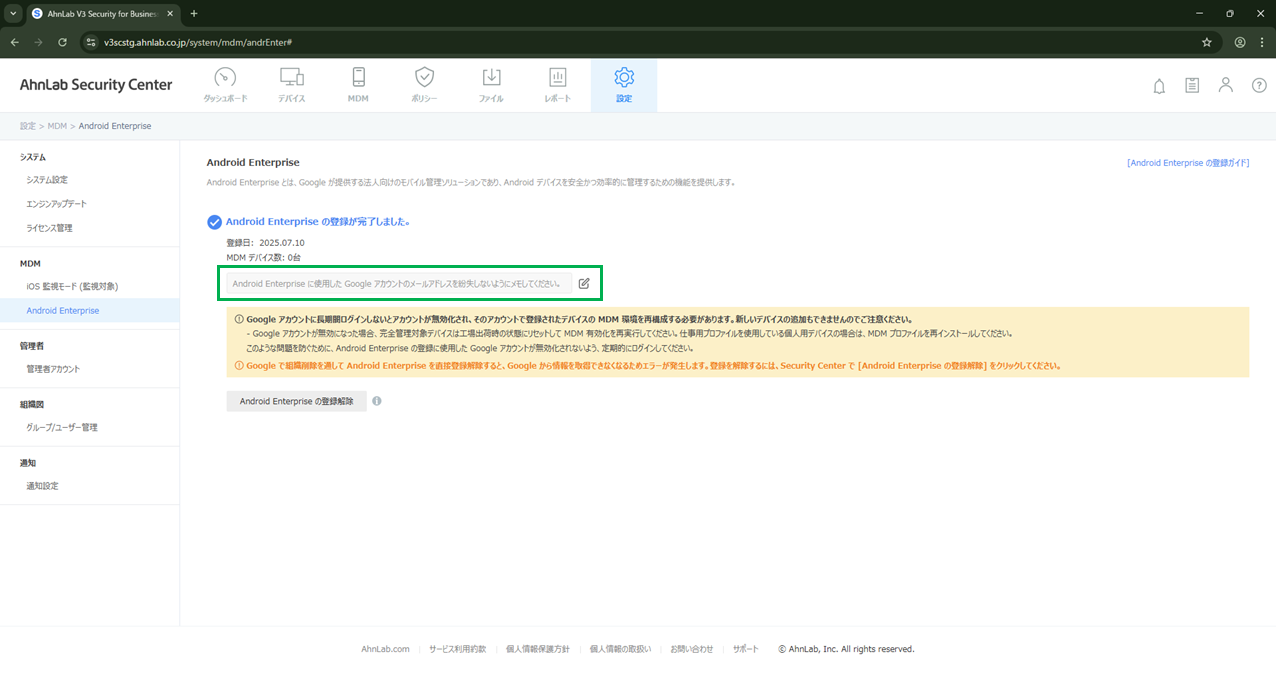Open the Android Enterprise の登録ガイド link
The image size is (1276, 693).
coord(1188,162)
